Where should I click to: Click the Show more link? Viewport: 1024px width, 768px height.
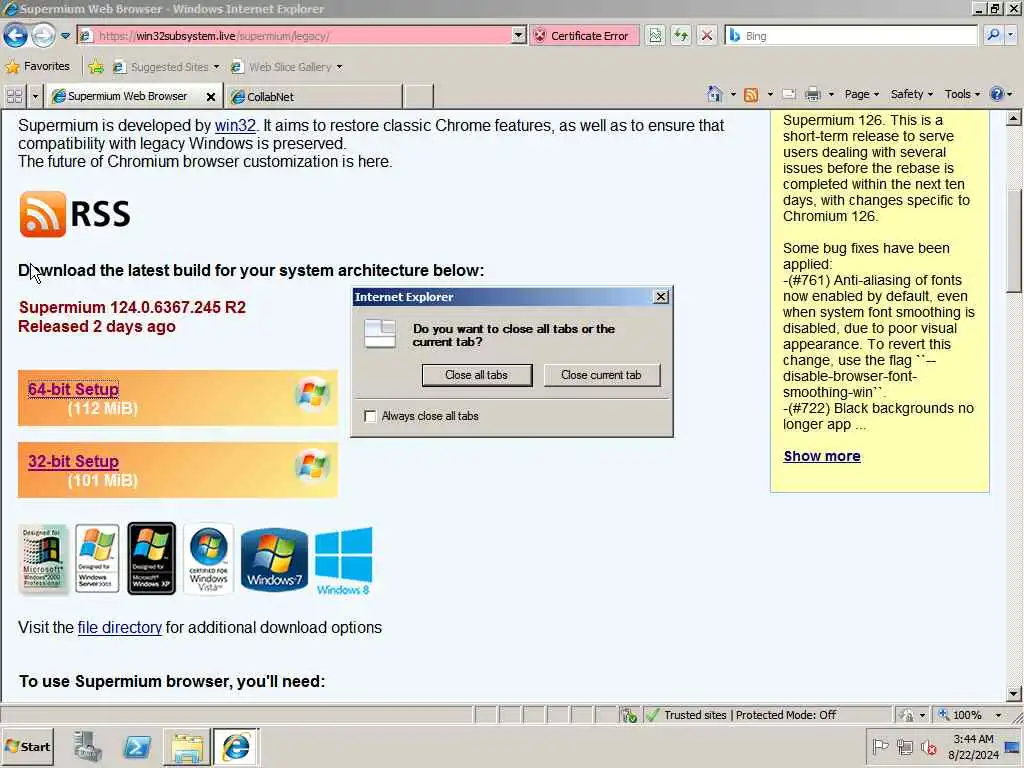coord(822,456)
